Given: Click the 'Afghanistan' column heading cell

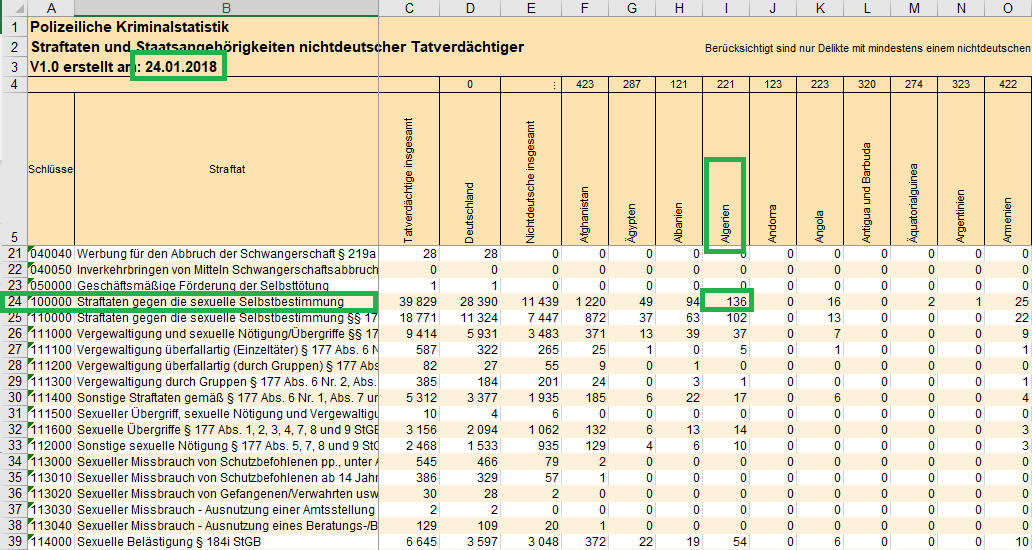Looking at the screenshot, I should point(585,169).
